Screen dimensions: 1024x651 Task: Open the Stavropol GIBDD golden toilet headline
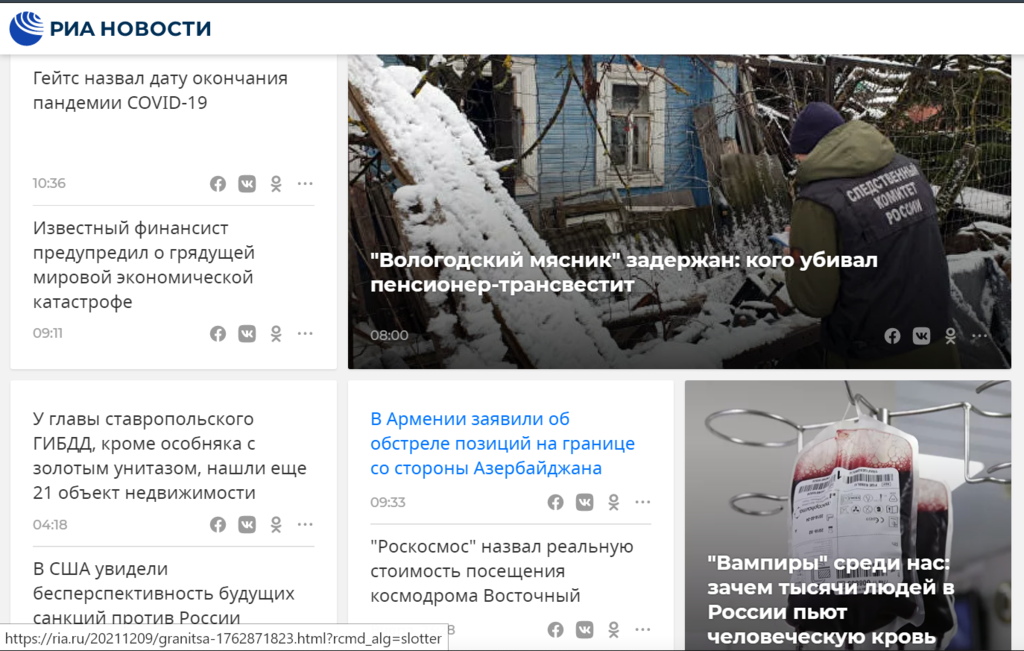point(170,456)
